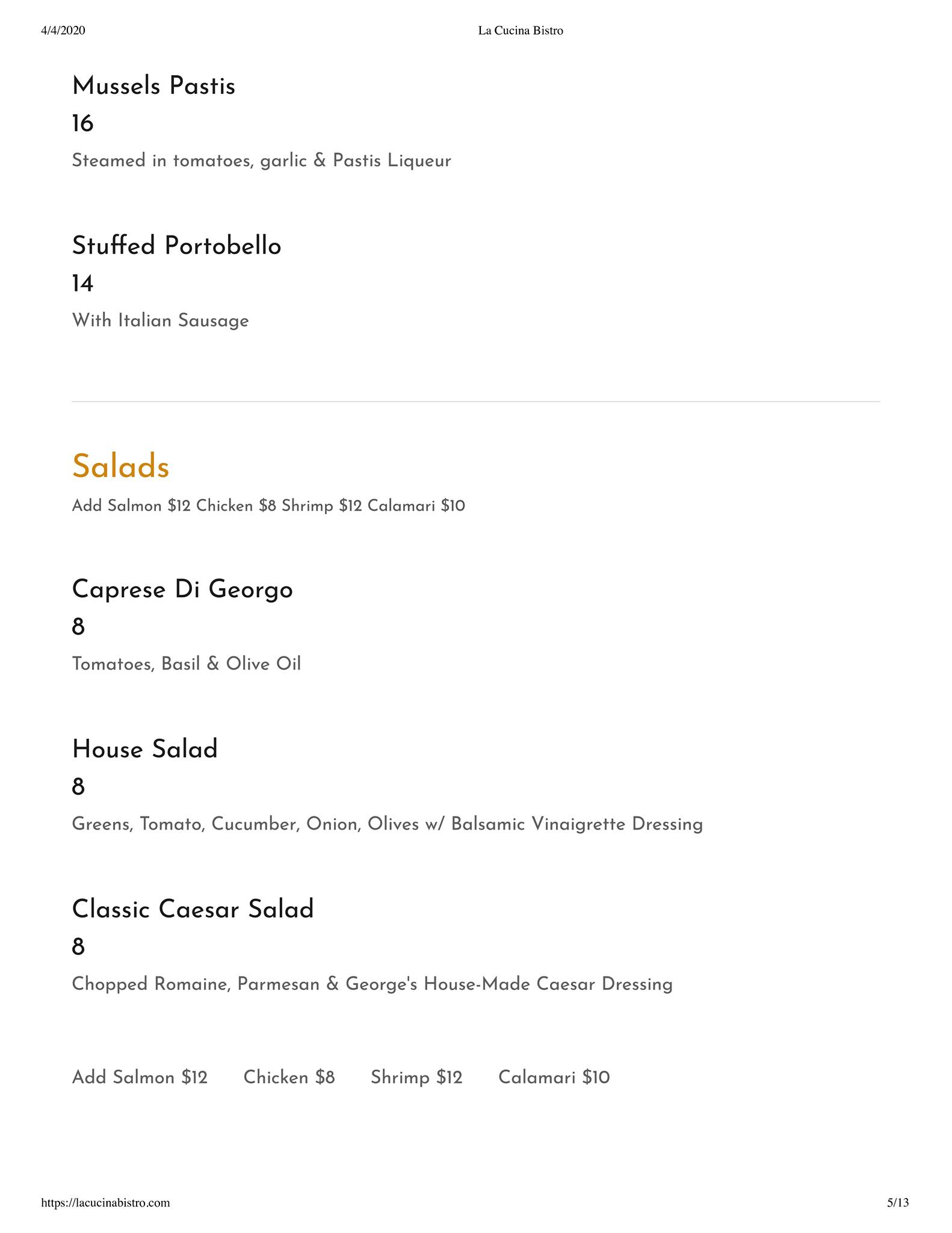Click the price 14 for Stuffed Portobello
The height and width of the screenshot is (1233, 952).
click(x=82, y=284)
